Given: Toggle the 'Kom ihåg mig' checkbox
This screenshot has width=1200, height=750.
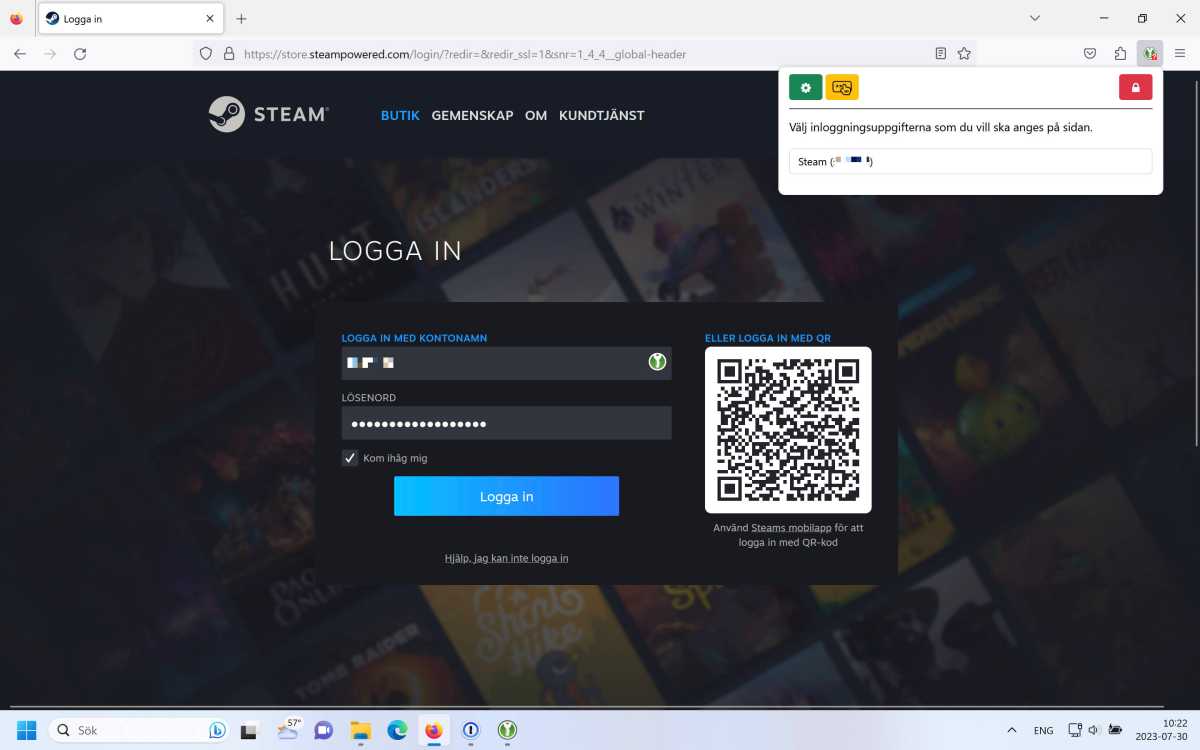Looking at the screenshot, I should click(350, 458).
